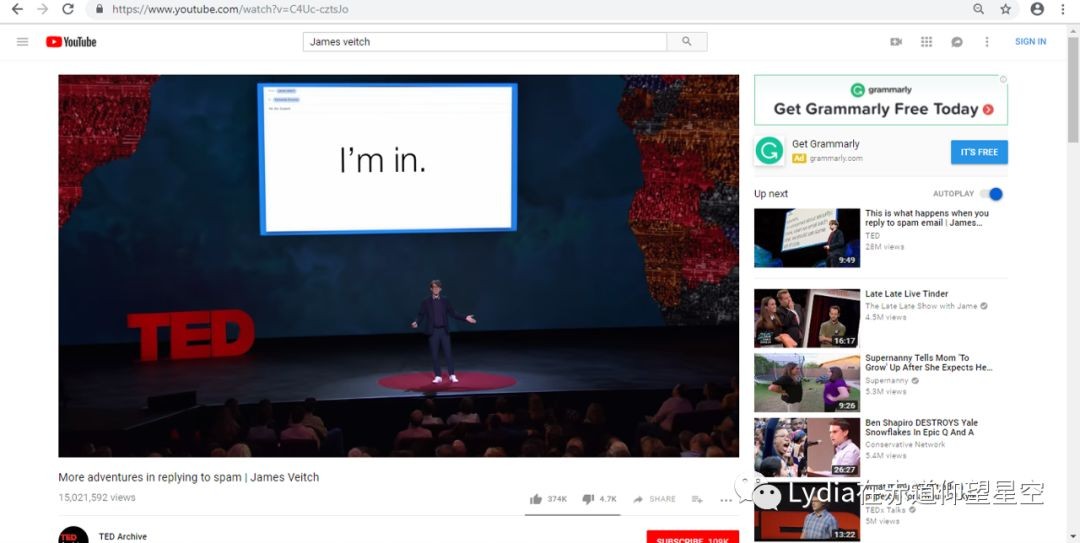
Task: Click the create video camera icon
Action: 896,42
